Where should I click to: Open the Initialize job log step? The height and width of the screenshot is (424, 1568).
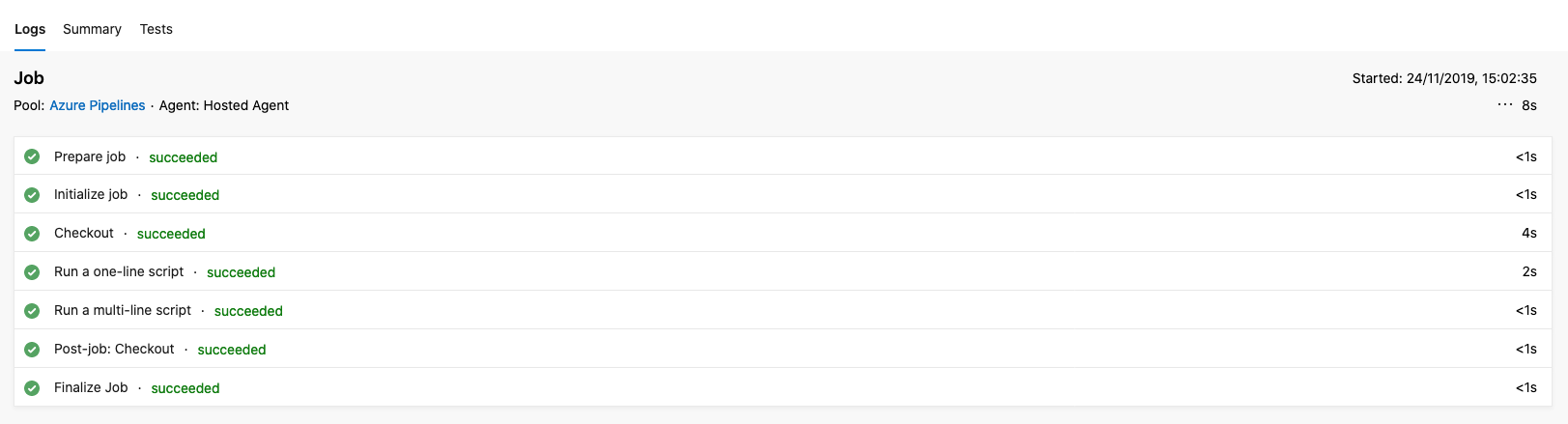point(91,195)
